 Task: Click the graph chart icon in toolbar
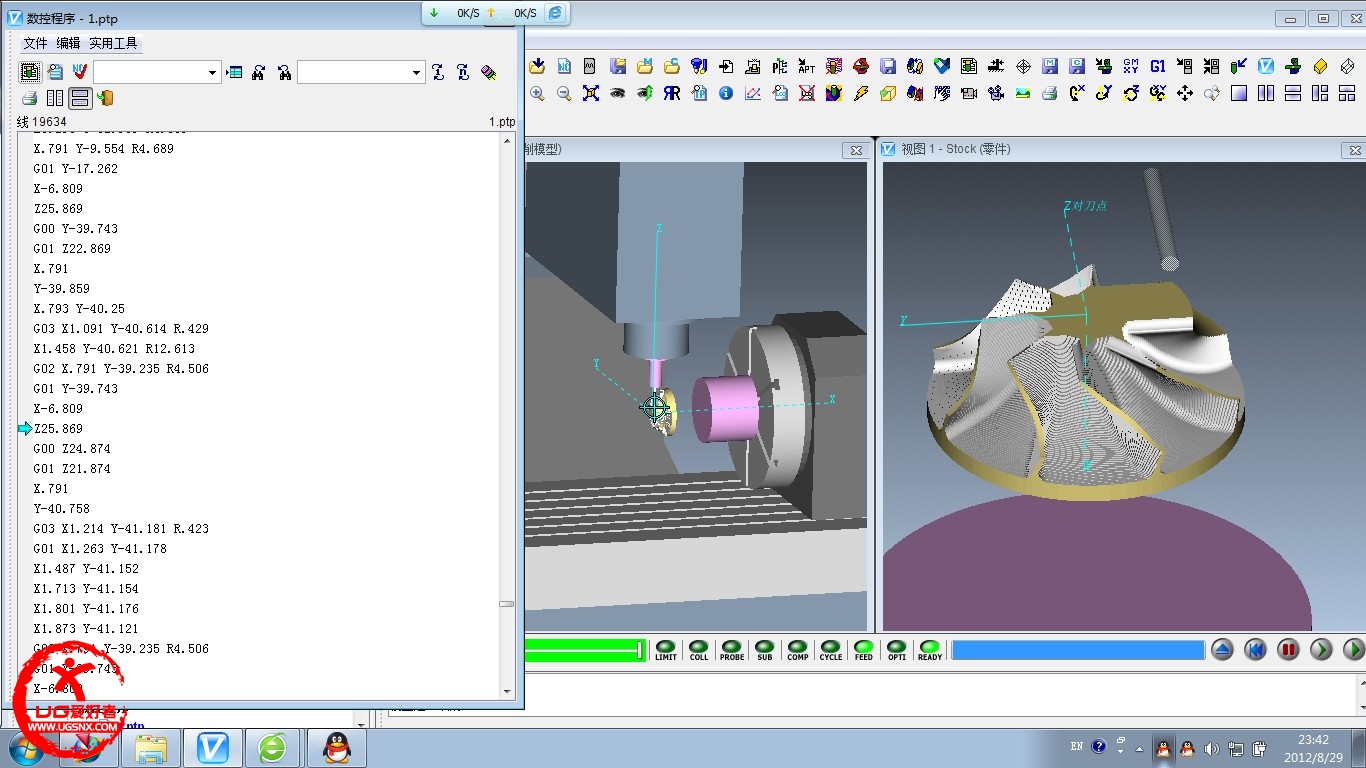753,93
